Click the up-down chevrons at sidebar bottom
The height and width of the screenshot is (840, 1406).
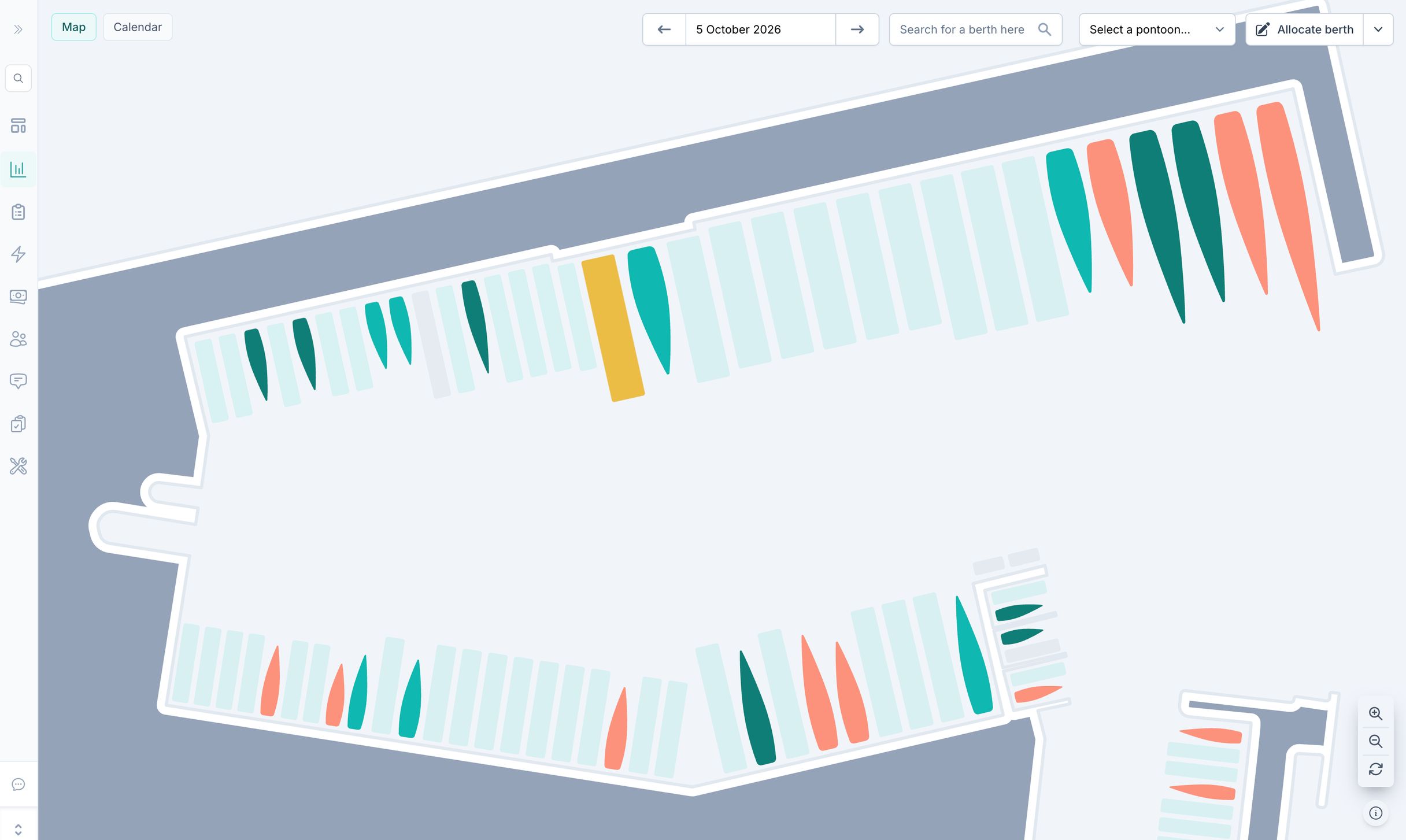tap(18, 830)
